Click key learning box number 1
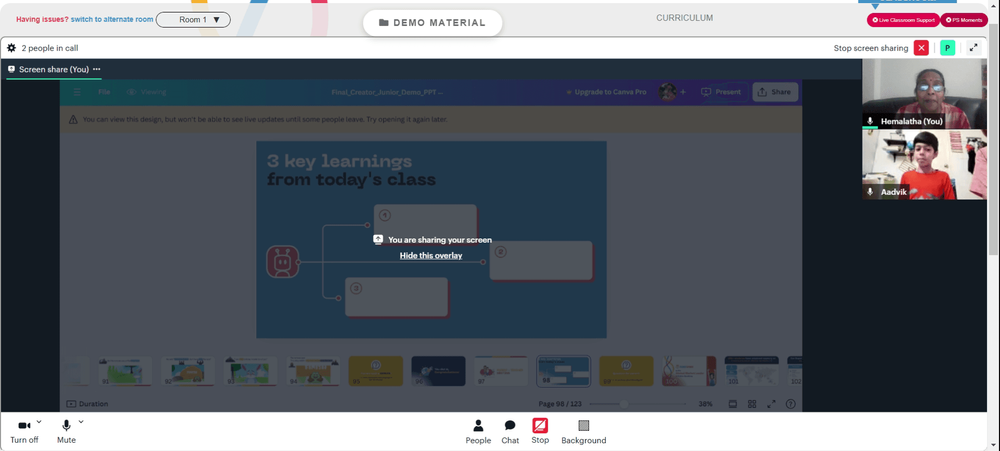The image size is (1000, 451). coord(425,223)
